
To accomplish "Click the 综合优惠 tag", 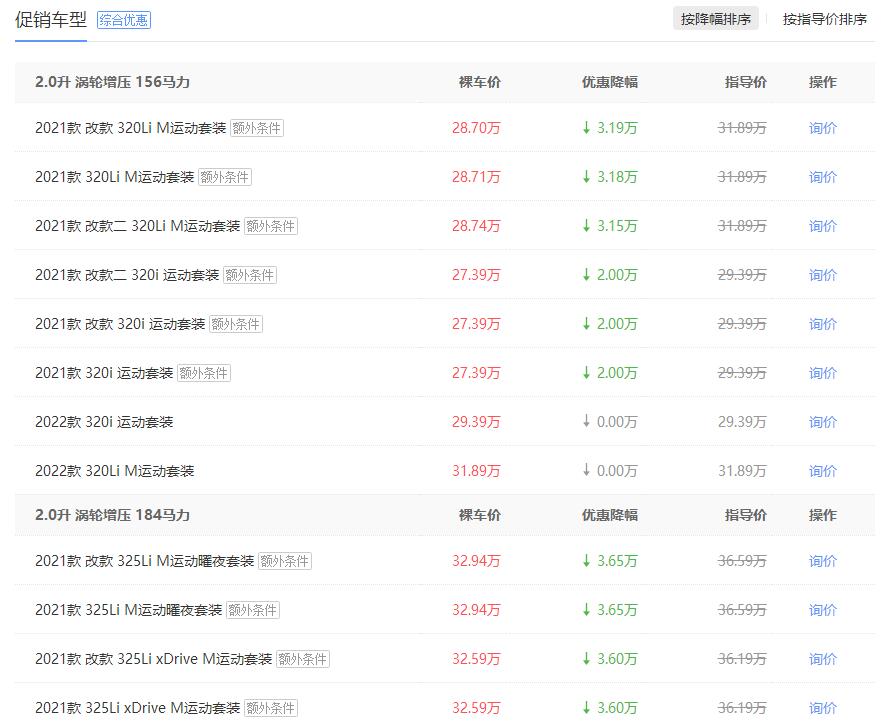I will [123, 20].
